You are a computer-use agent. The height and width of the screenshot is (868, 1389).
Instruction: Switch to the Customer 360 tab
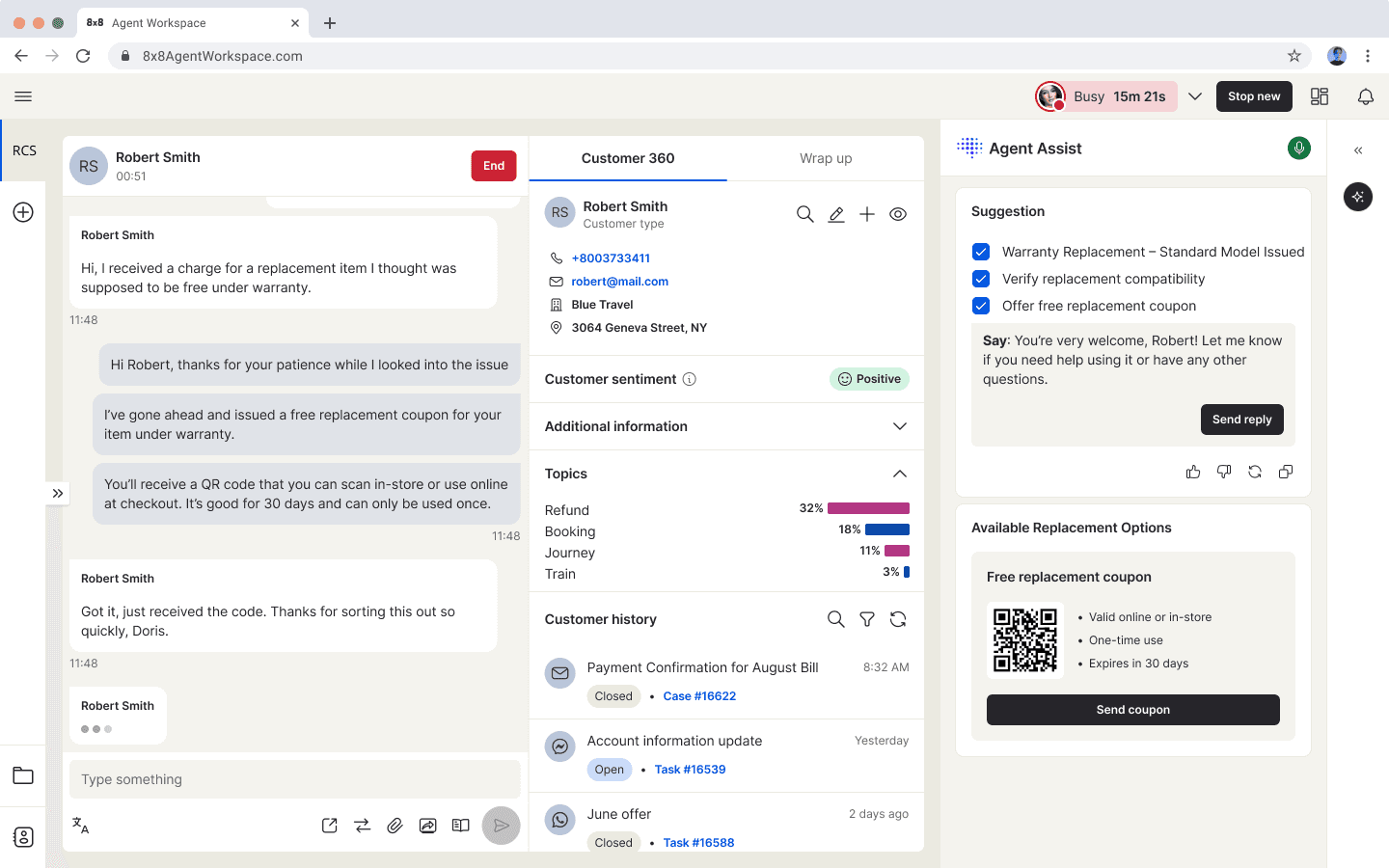point(628,158)
